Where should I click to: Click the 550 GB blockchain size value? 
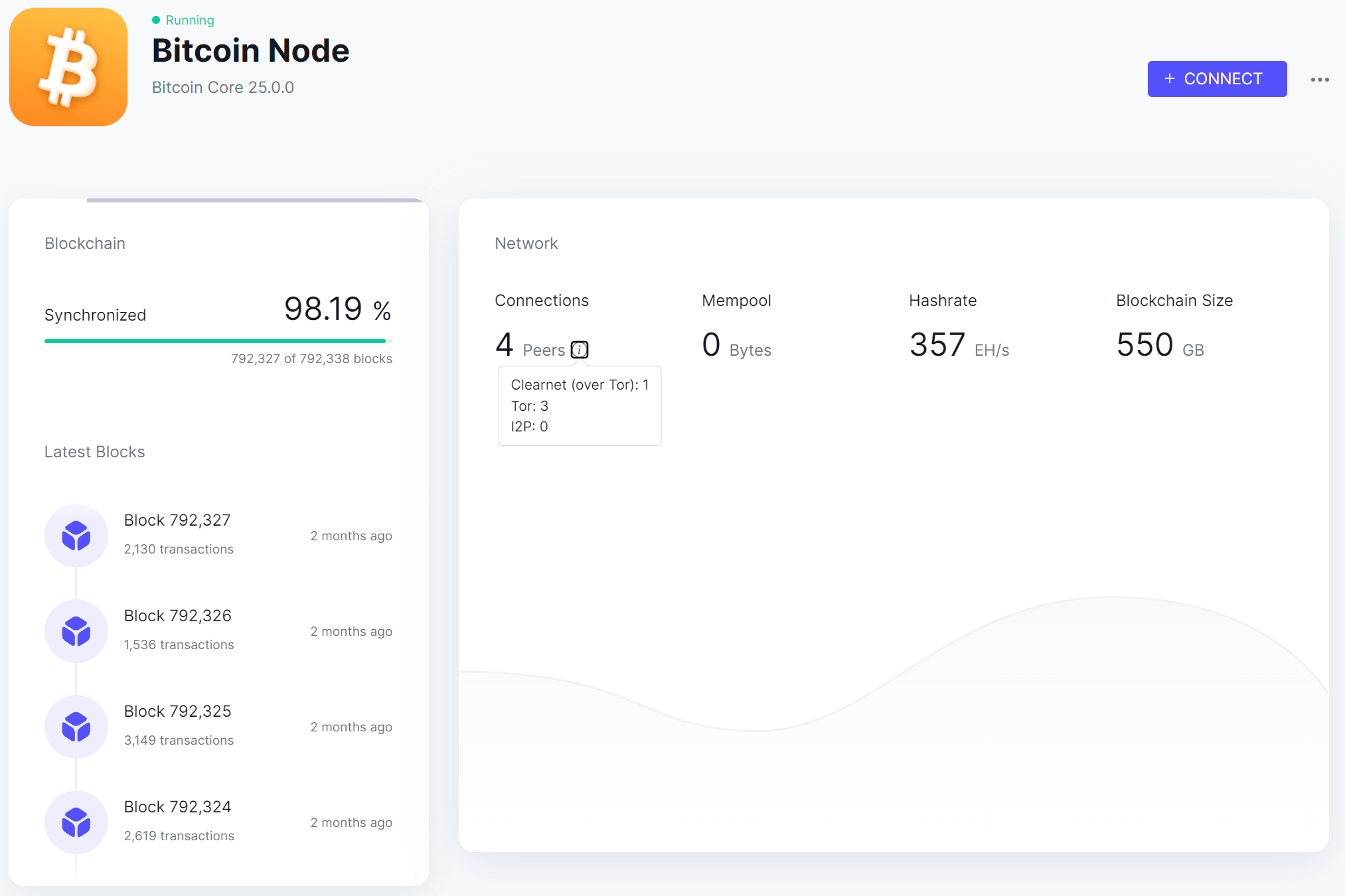pos(1159,345)
